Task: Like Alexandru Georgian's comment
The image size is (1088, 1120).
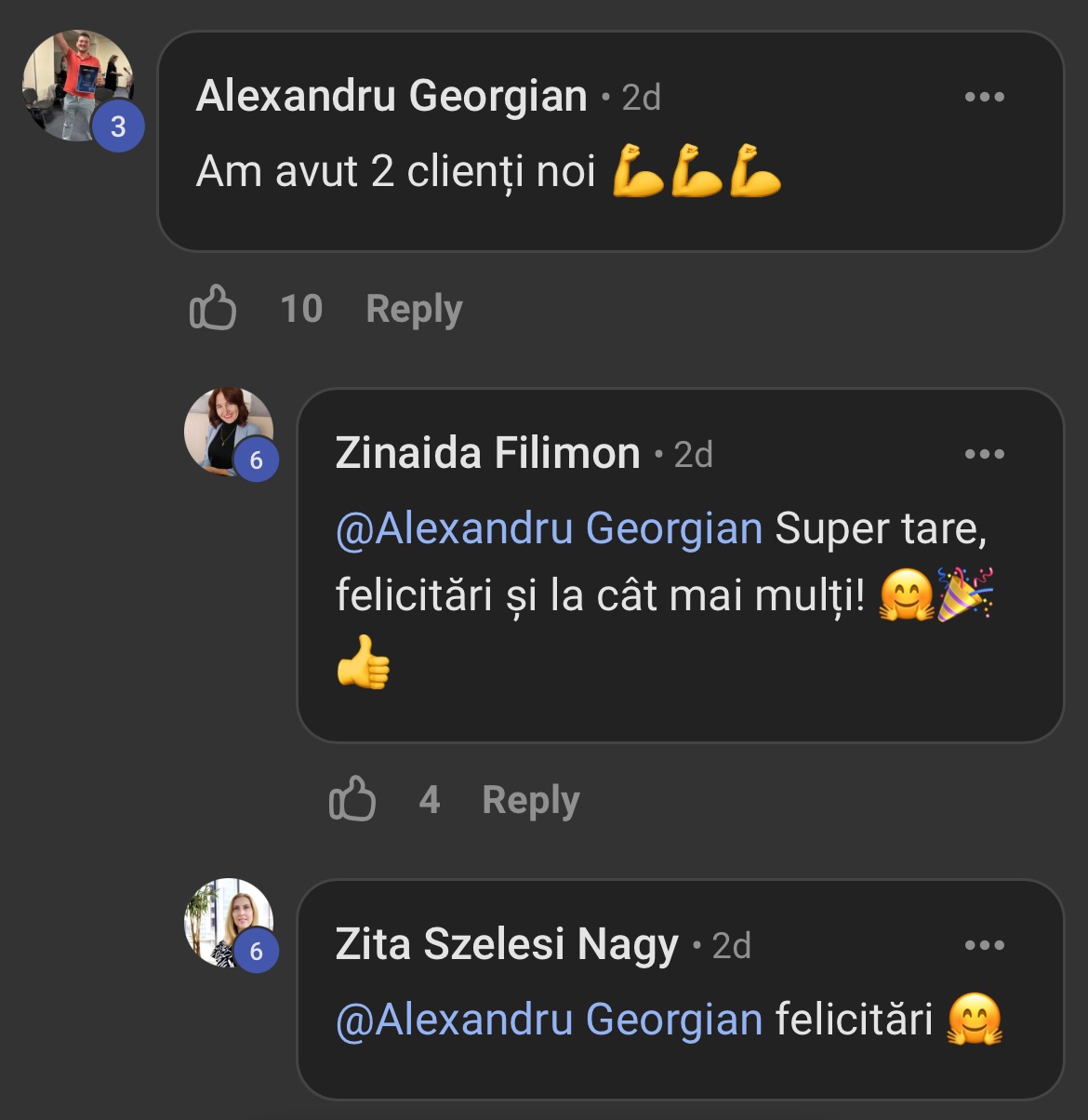Action: click(x=213, y=308)
